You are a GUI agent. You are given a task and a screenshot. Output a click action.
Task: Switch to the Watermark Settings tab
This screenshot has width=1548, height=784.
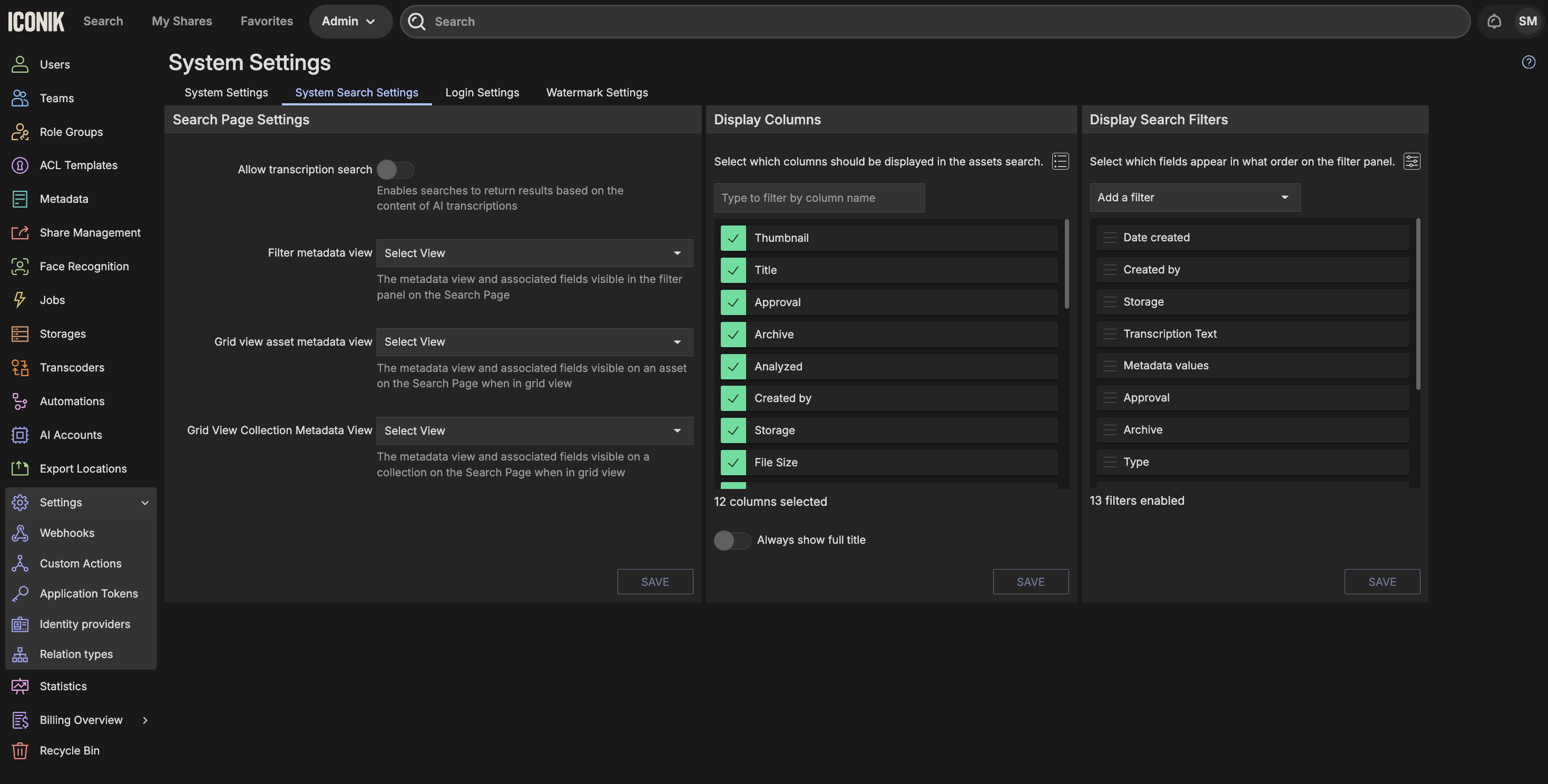596,93
